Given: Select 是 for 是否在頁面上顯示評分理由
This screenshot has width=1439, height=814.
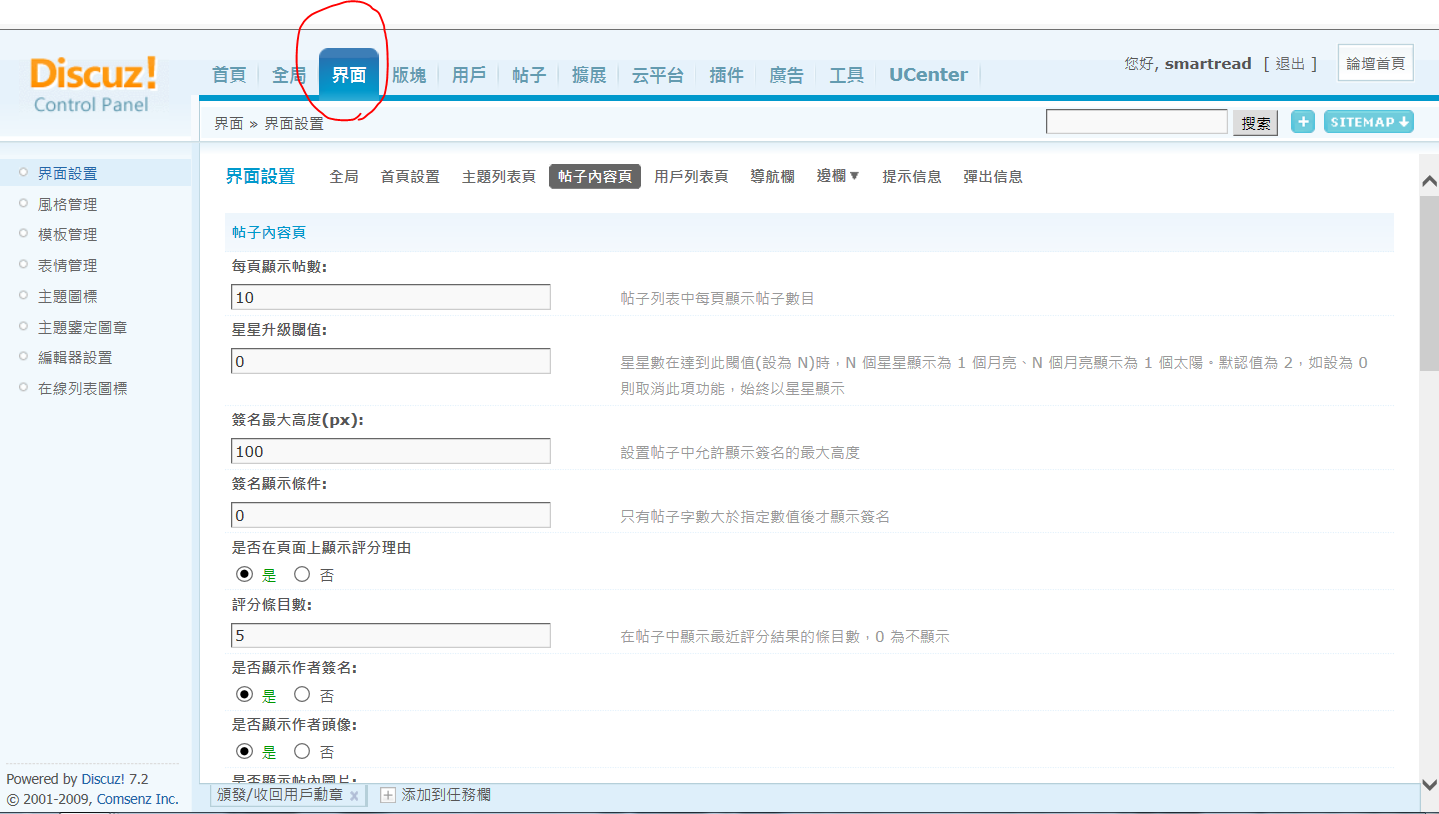Looking at the screenshot, I should (x=244, y=574).
